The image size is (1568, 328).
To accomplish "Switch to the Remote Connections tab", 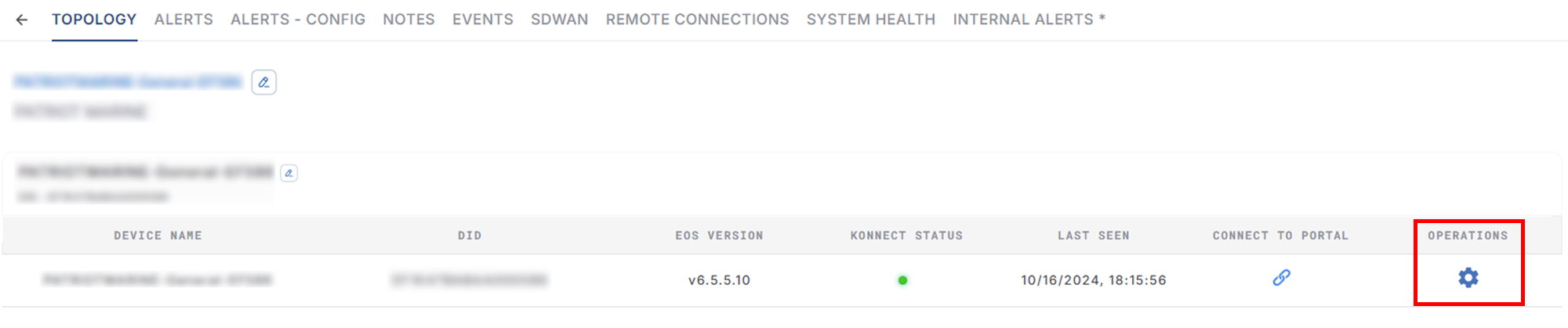I will 697,20.
